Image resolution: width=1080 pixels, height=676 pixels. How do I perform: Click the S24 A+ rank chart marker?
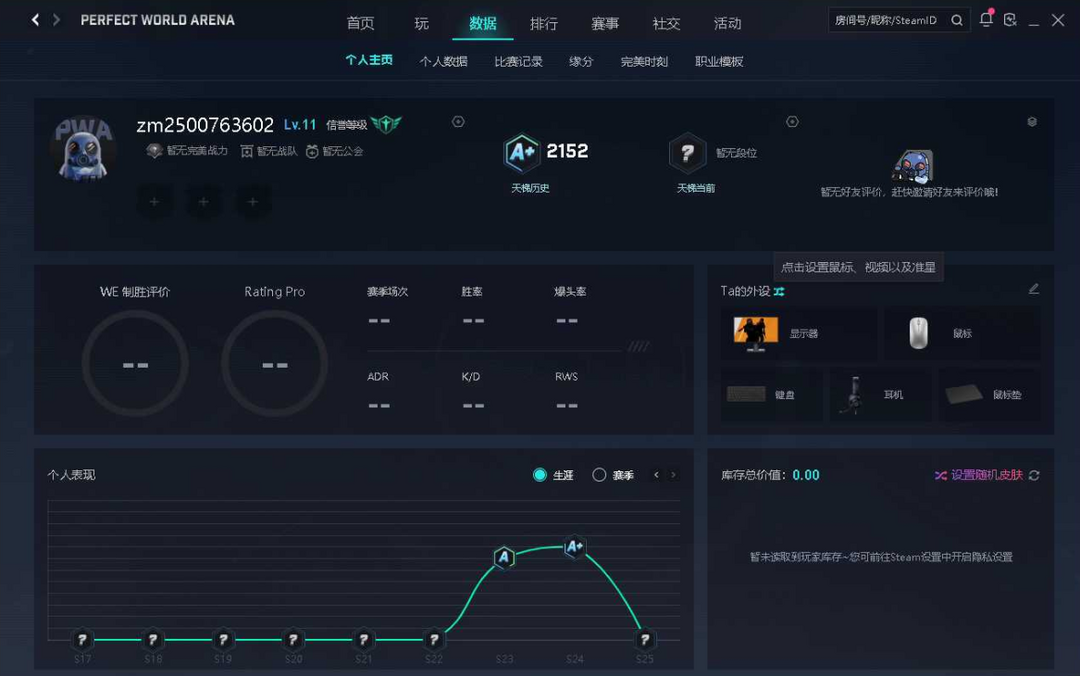click(574, 547)
